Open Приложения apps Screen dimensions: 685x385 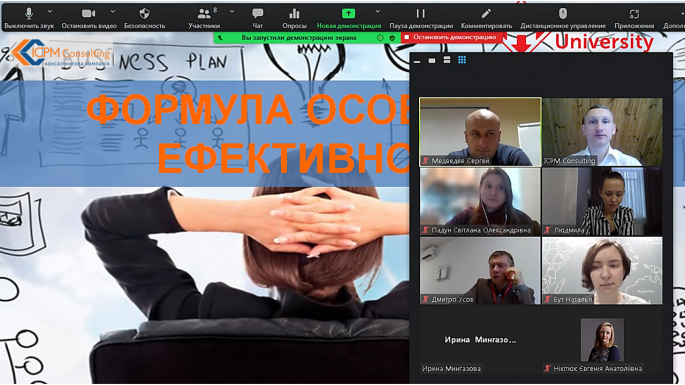point(634,18)
